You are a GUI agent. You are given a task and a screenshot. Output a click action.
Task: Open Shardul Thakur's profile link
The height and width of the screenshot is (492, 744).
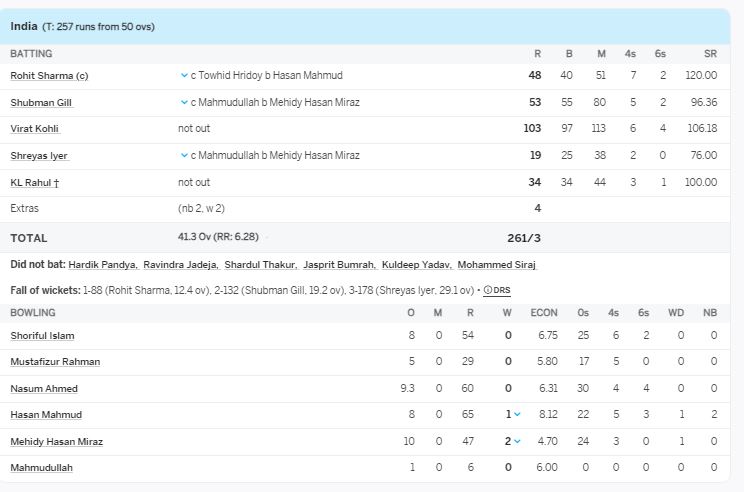[x=266, y=265]
